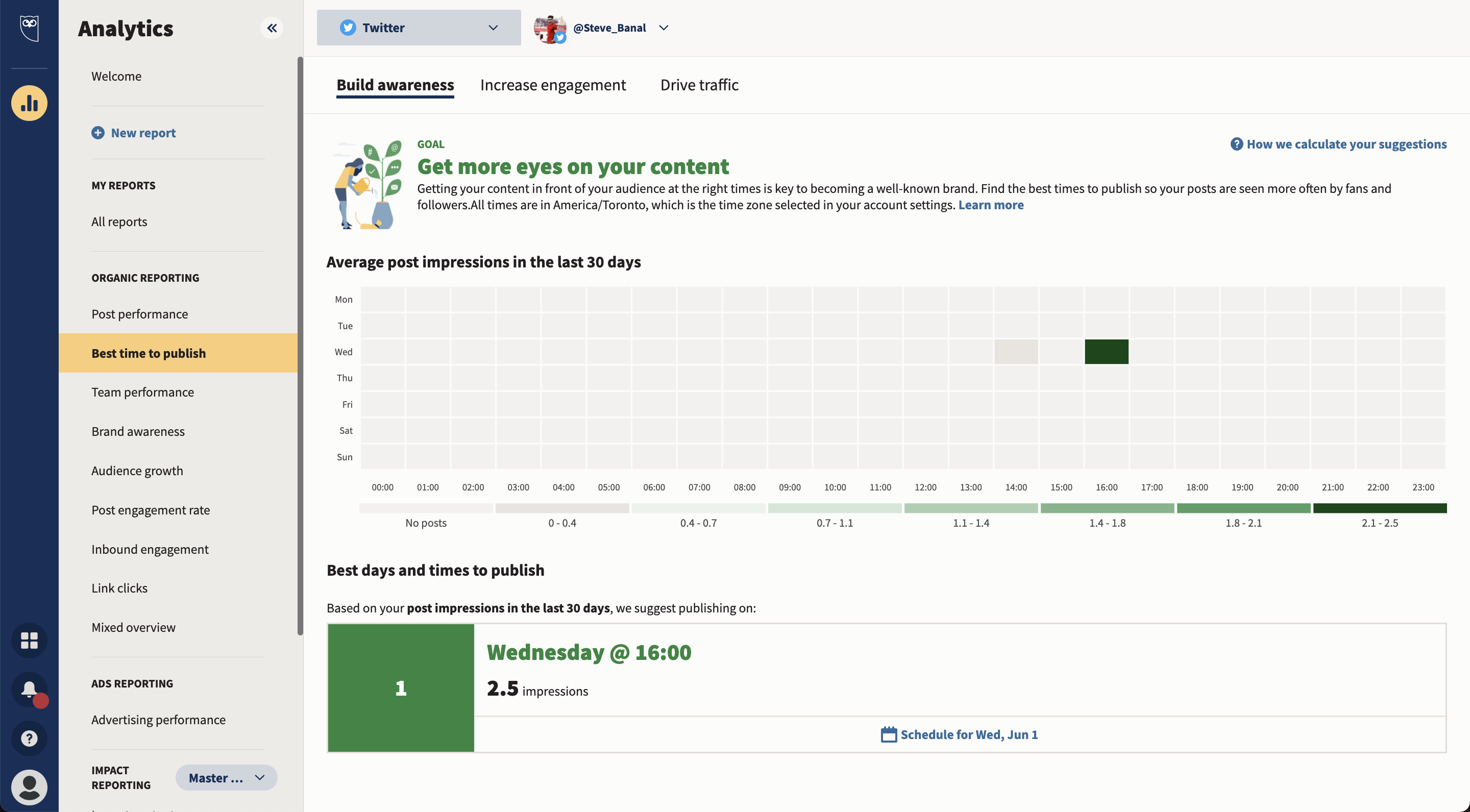This screenshot has height=812, width=1470.
Task: Open the apps grid icon in sidebar
Action: tap(29, 640)
